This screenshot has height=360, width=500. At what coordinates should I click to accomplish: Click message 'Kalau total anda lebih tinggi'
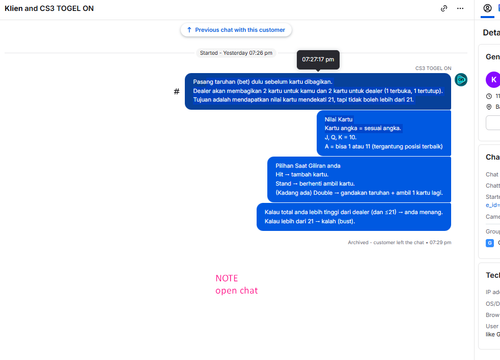pos(354,217)
